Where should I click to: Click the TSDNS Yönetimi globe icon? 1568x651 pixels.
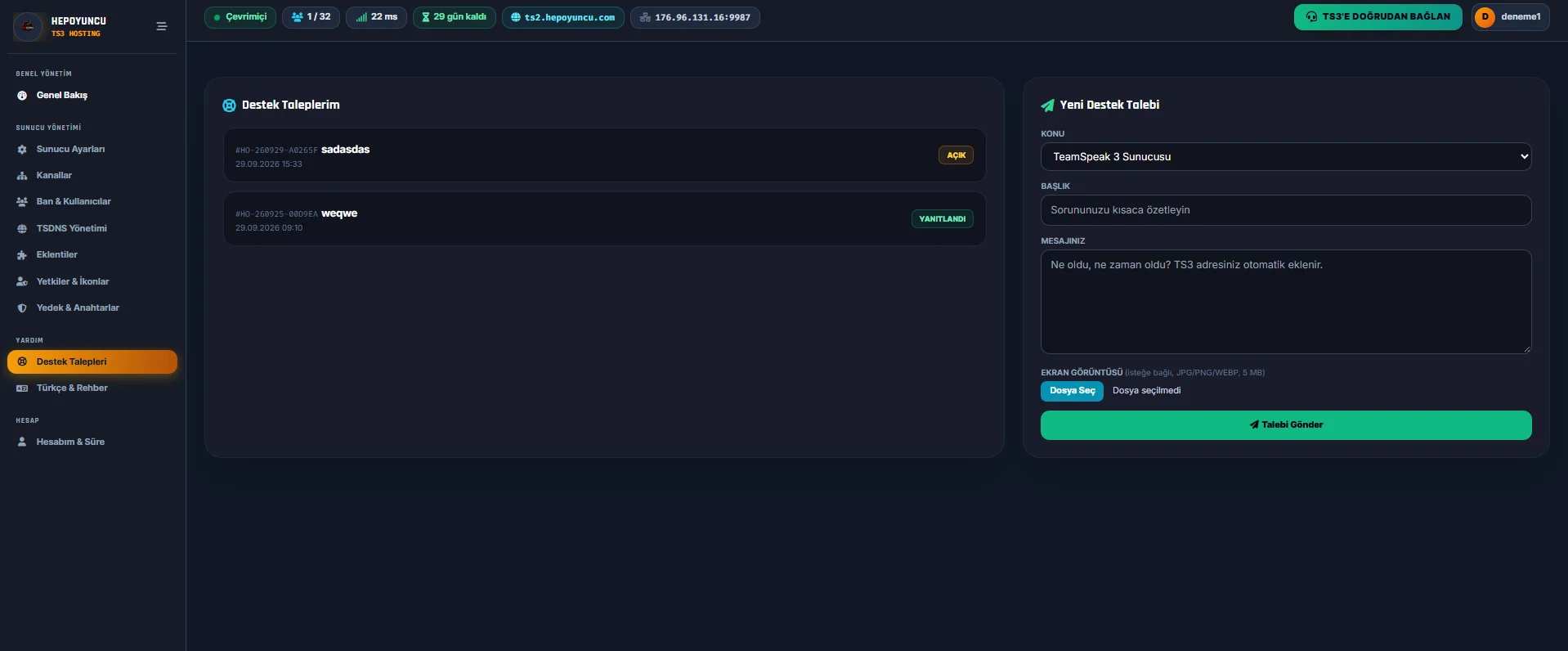(x=22, y=229)
